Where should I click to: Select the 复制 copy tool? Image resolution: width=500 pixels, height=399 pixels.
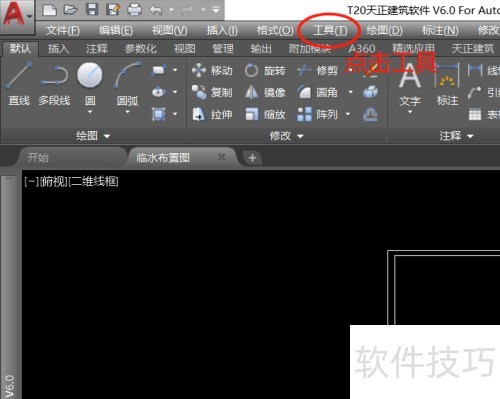coord(212,92)
